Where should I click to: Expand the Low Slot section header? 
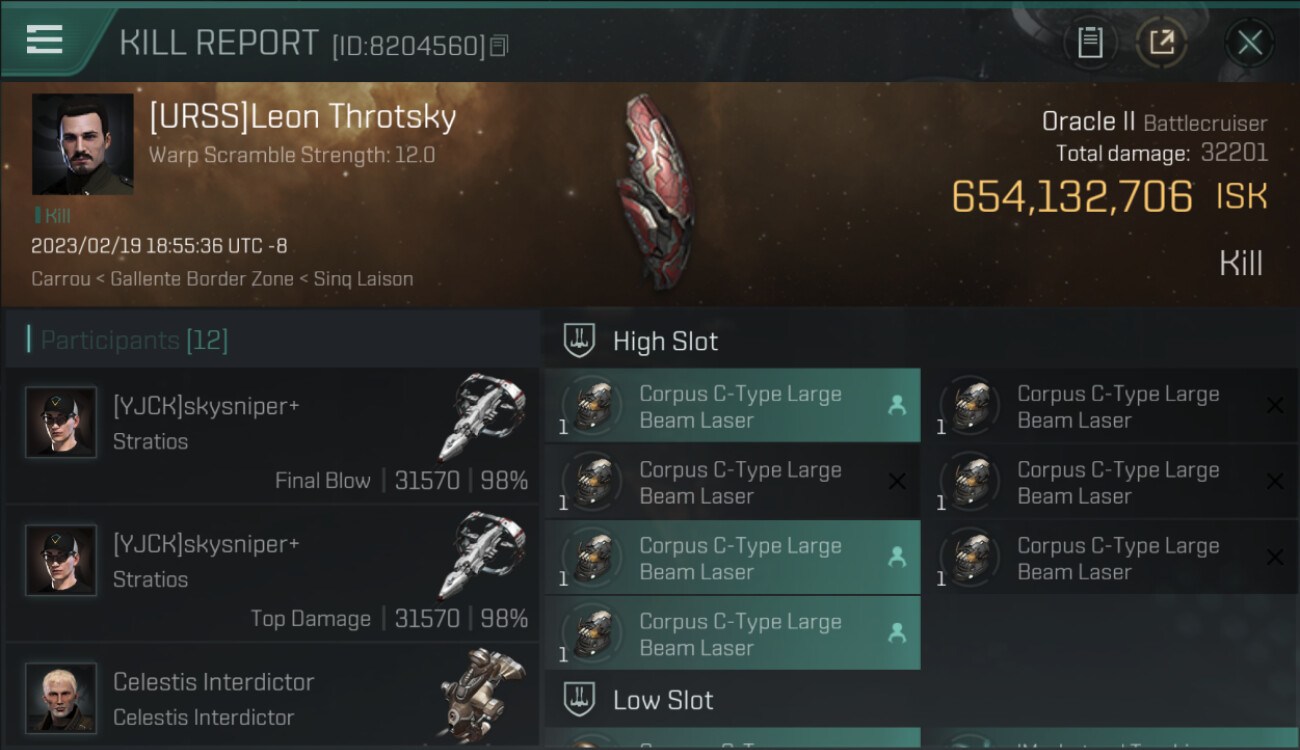(x=920, y=698)
